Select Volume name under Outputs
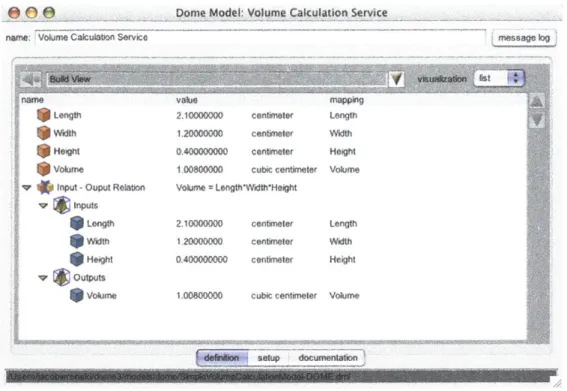567x391 pixels. pyautogui.click(x=102, y=296)
